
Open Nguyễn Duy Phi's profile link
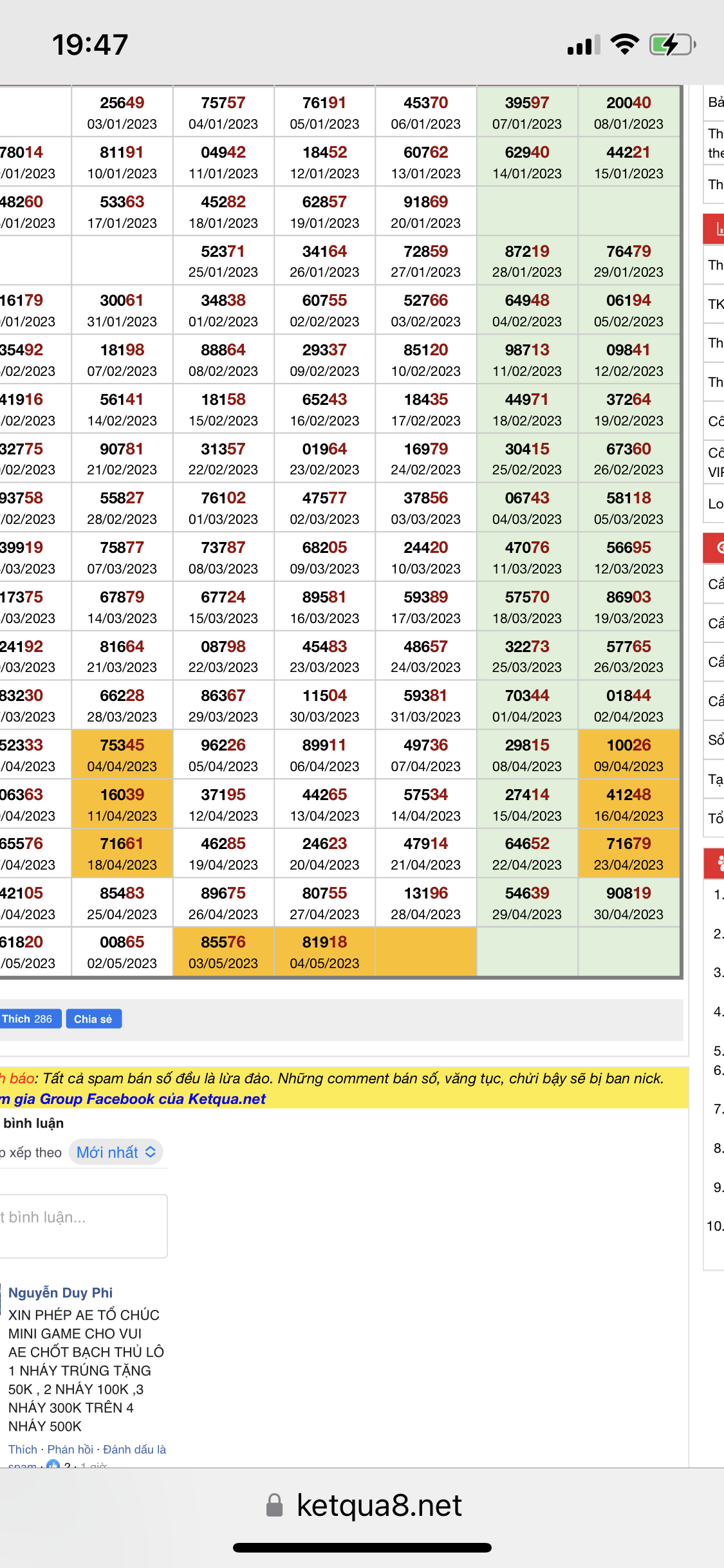60,1293
